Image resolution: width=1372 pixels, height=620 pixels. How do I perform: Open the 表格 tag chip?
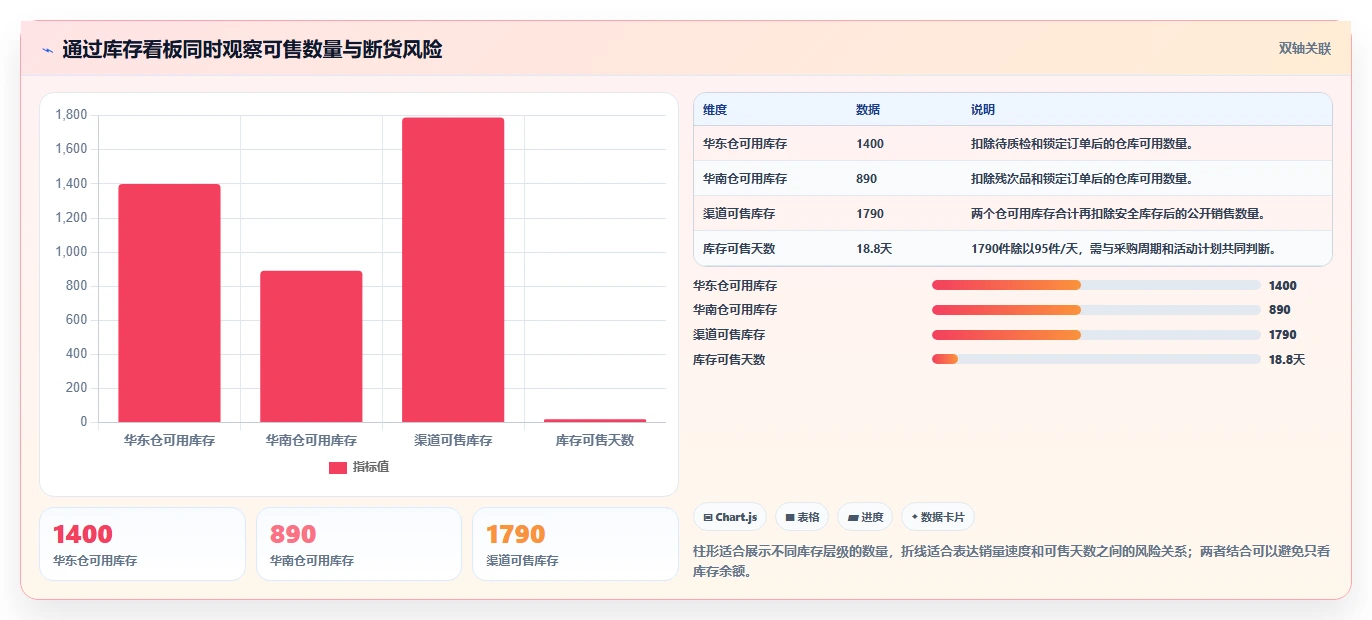click(802, 517)
